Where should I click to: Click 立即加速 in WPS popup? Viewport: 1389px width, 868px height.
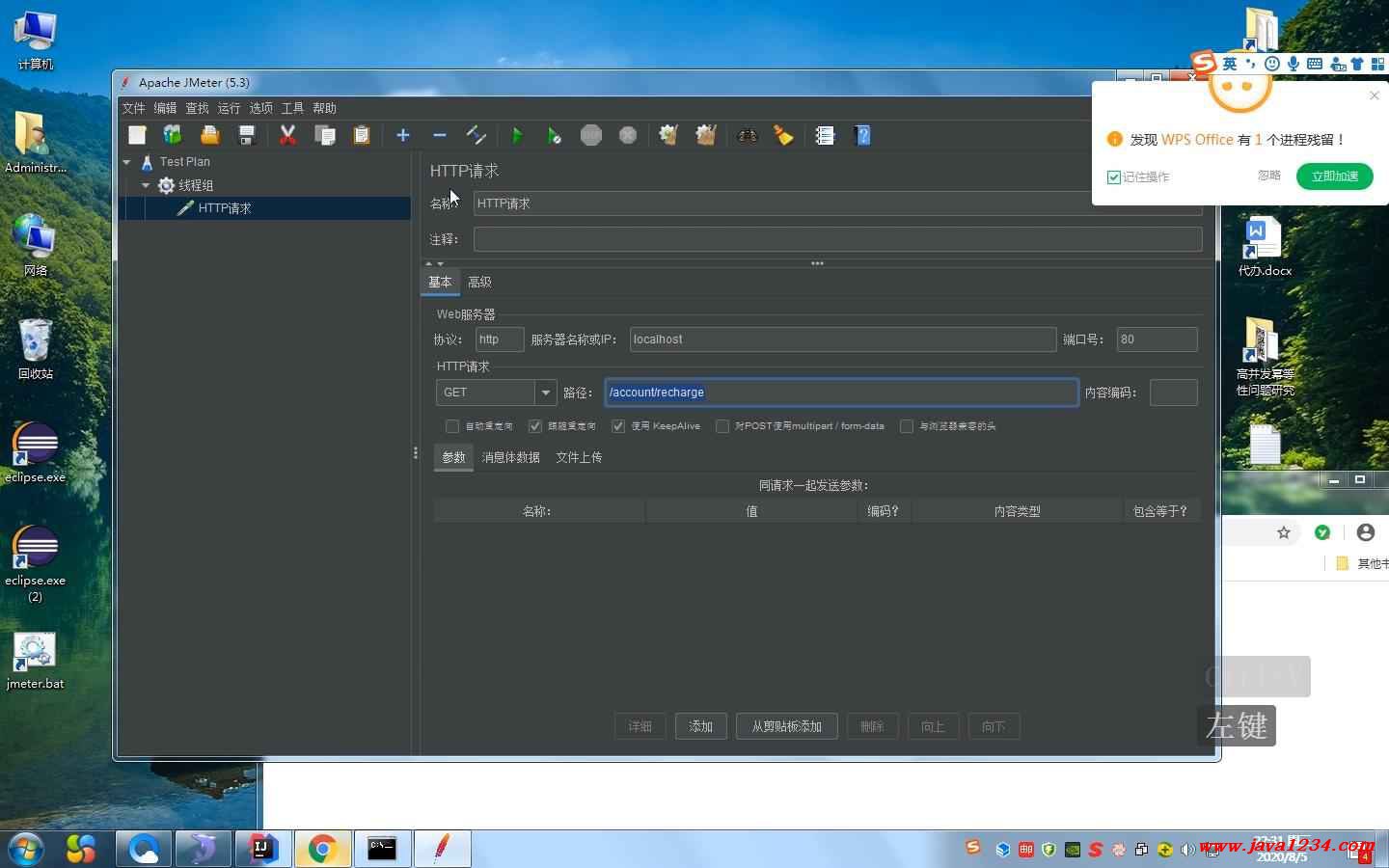click(x=1335, y=176)
